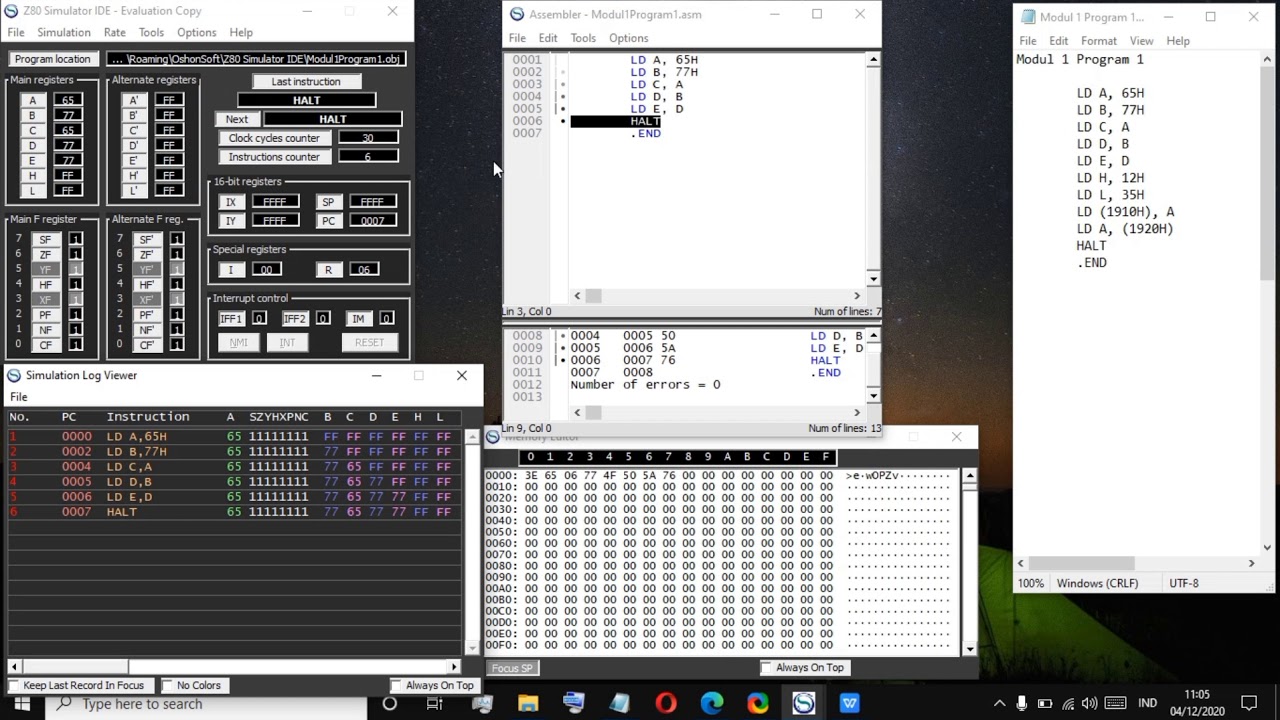Viewport: 1280px width, 720px height.
Task: Open the battery status tray icon
Action: (x=1045, y=704)
